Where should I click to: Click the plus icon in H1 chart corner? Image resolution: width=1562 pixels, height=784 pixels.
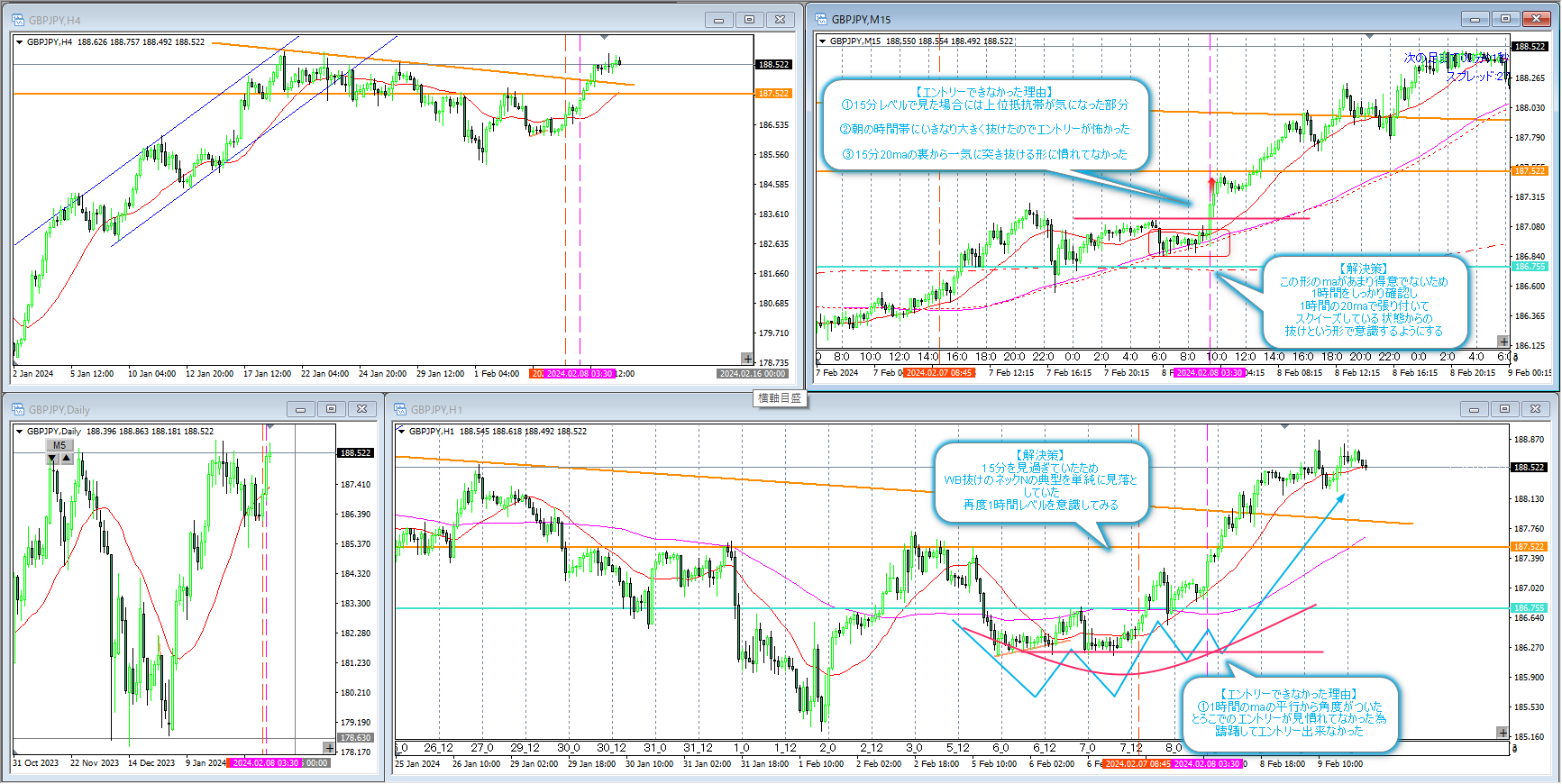1503,733
